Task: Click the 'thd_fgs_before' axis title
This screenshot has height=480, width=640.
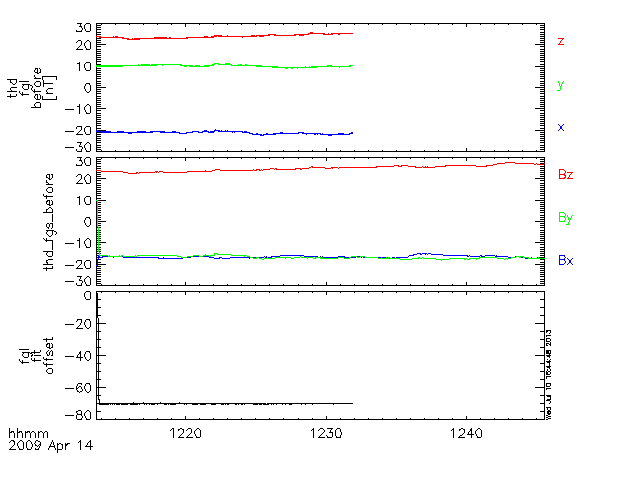Action: point(49,222)
